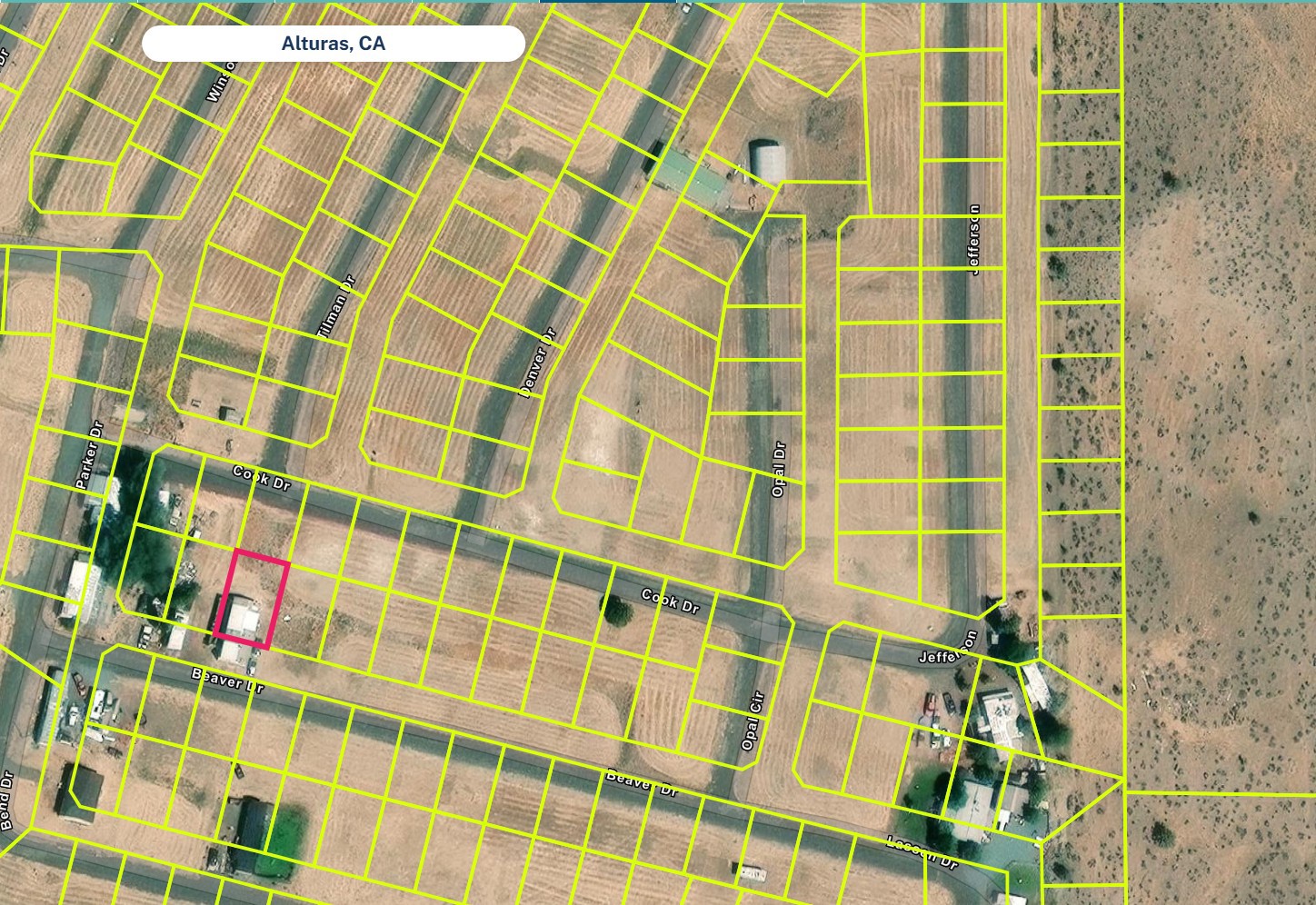Screen dimensions: 1316x905
Task: Click the Alturas, CA location label
Action: pos(333,44)
